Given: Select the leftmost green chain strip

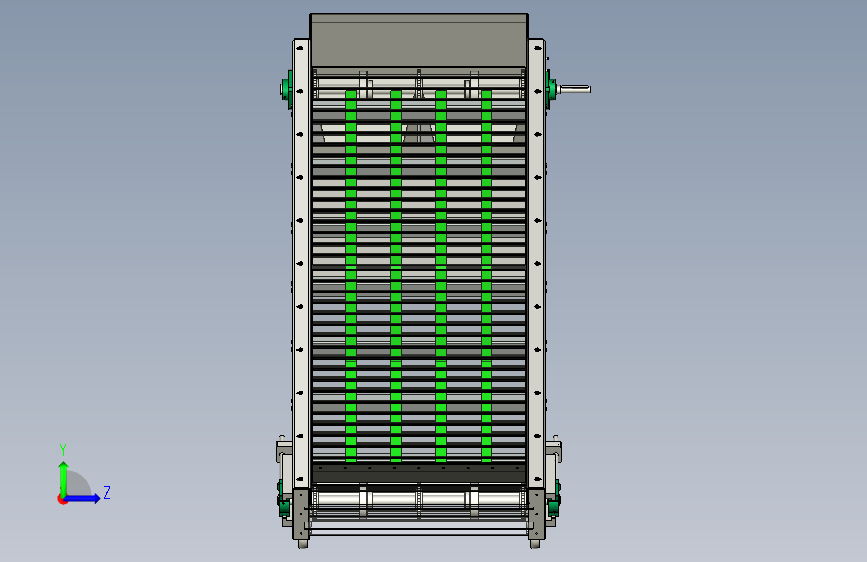Looking at the screenshot, I should click(351, 275).
